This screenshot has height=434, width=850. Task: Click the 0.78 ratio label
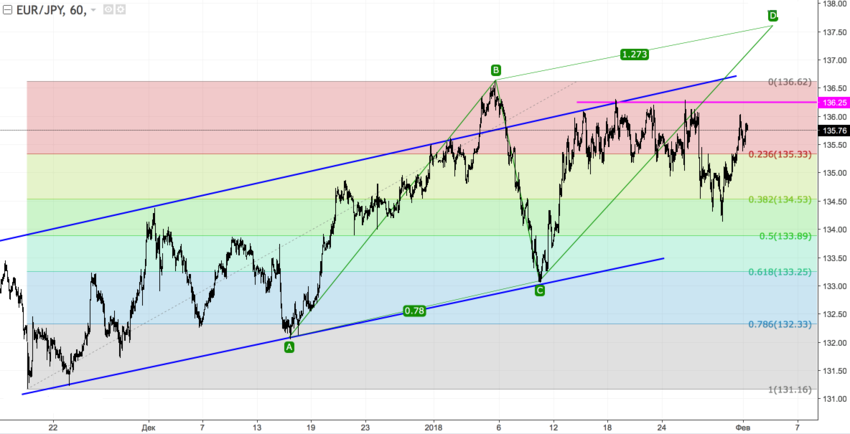tap(415, 311)
